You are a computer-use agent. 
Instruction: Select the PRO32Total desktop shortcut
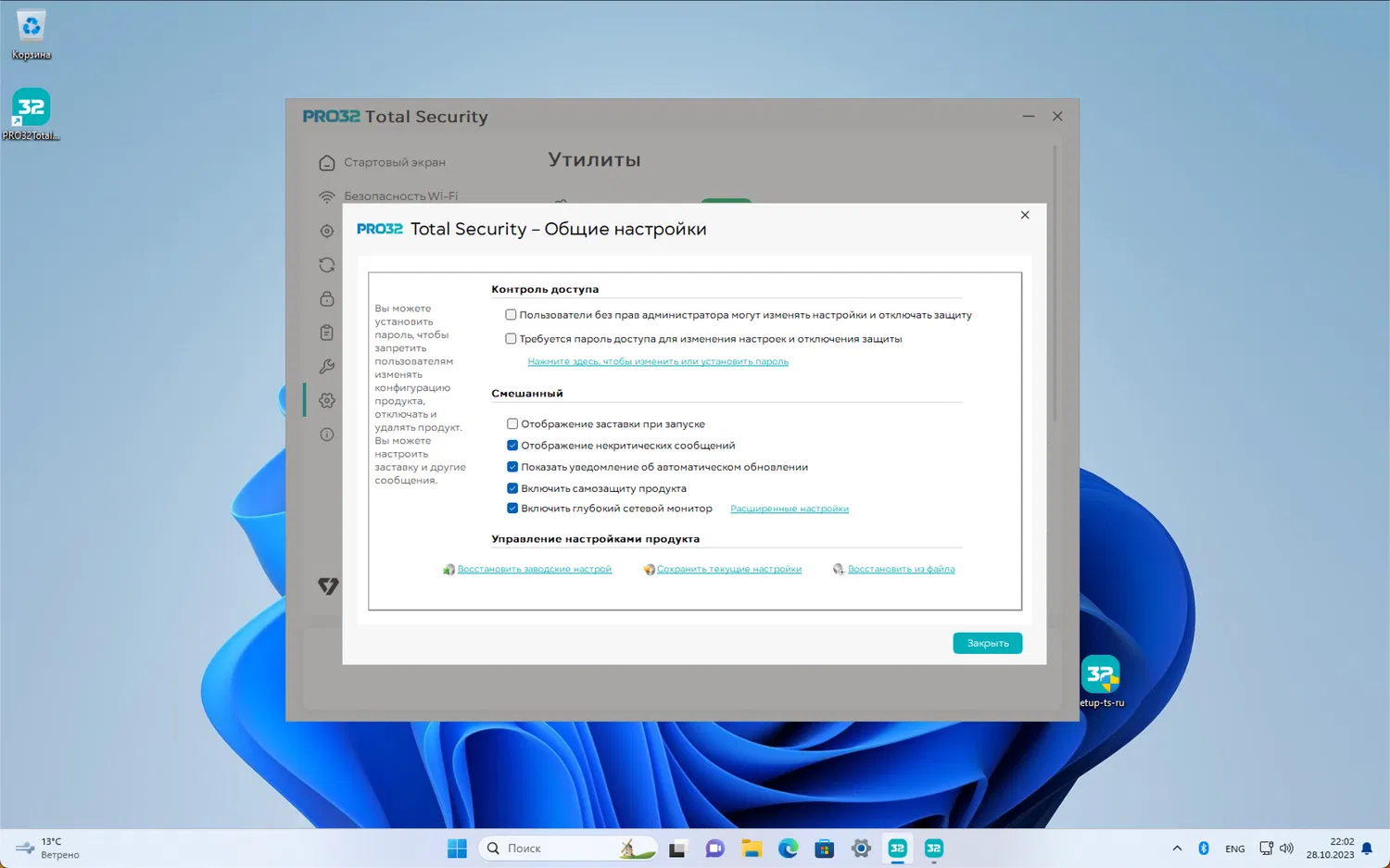32,115
